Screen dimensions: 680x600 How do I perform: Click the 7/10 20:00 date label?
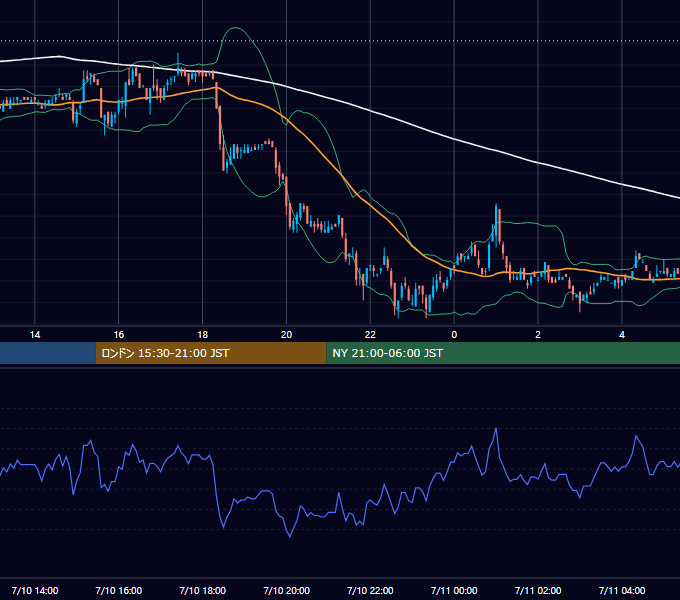tap(286, 590)
